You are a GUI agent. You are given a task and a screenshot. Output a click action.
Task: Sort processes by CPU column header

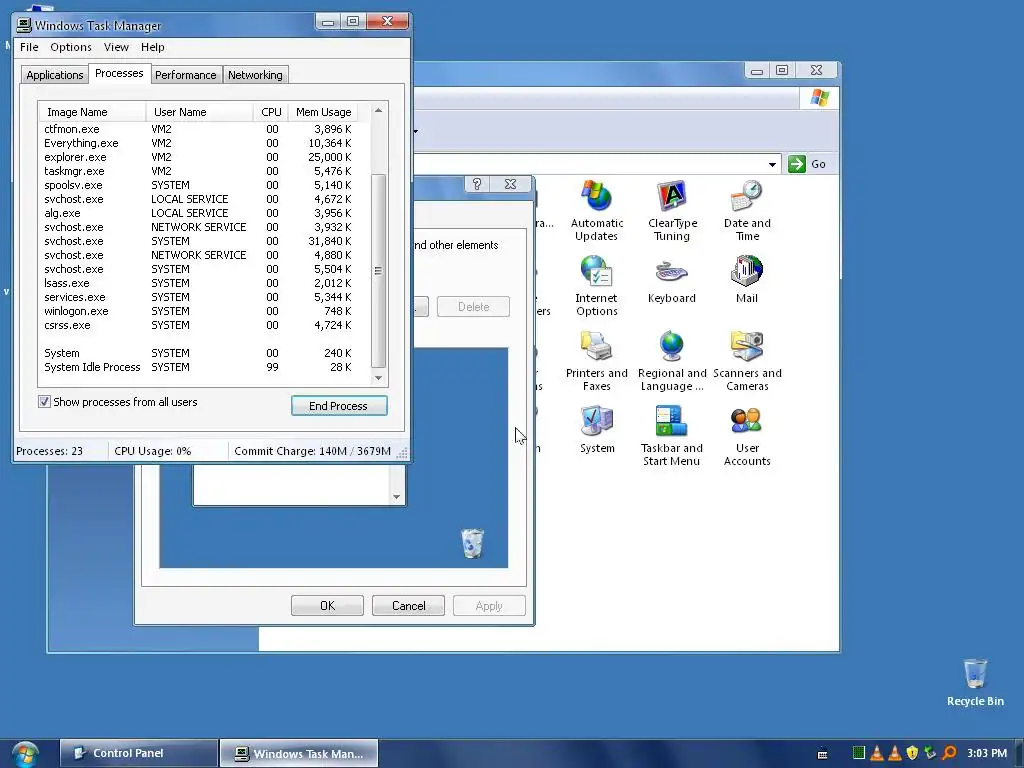(x=270, y=112)
